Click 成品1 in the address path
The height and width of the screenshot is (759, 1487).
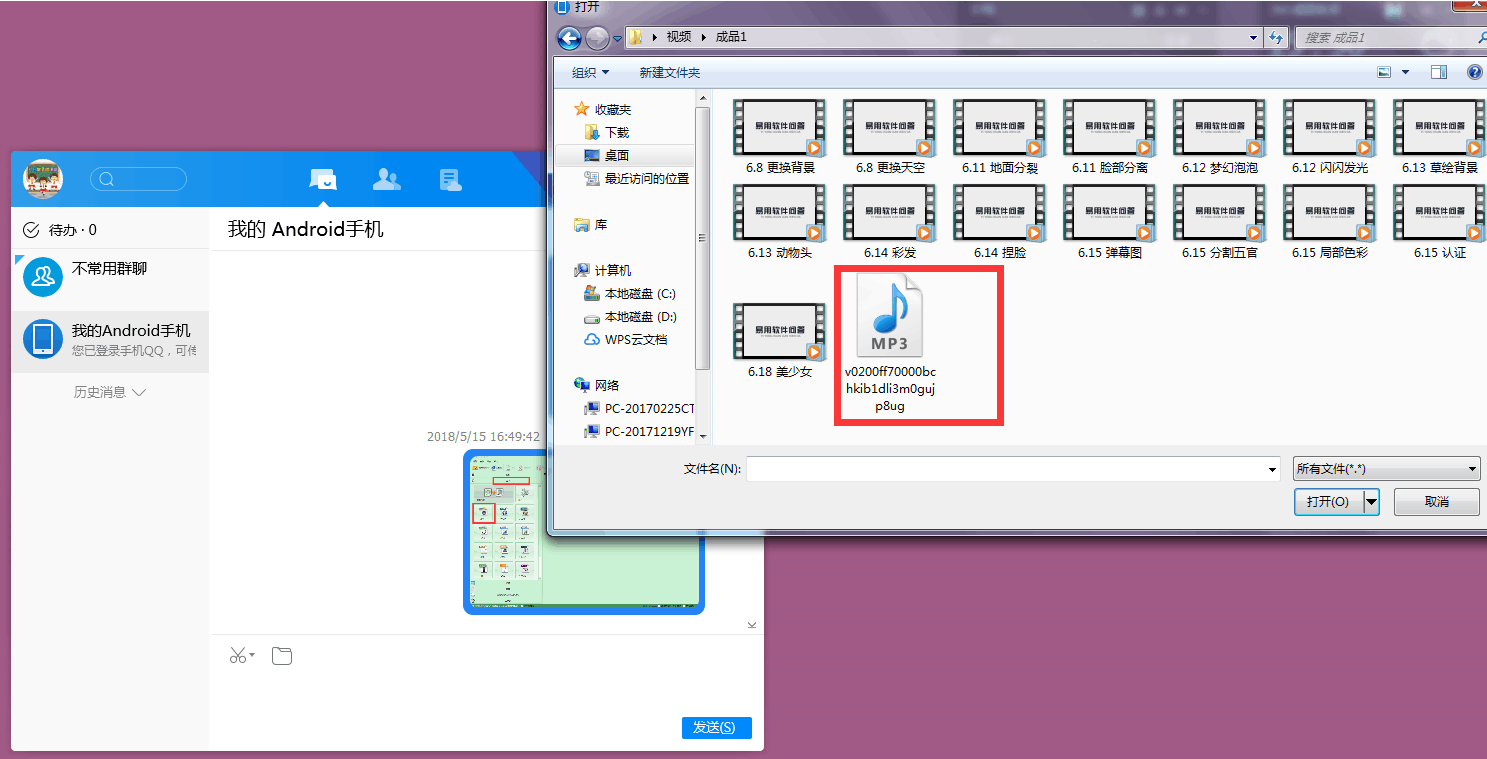tap(731, 37)
